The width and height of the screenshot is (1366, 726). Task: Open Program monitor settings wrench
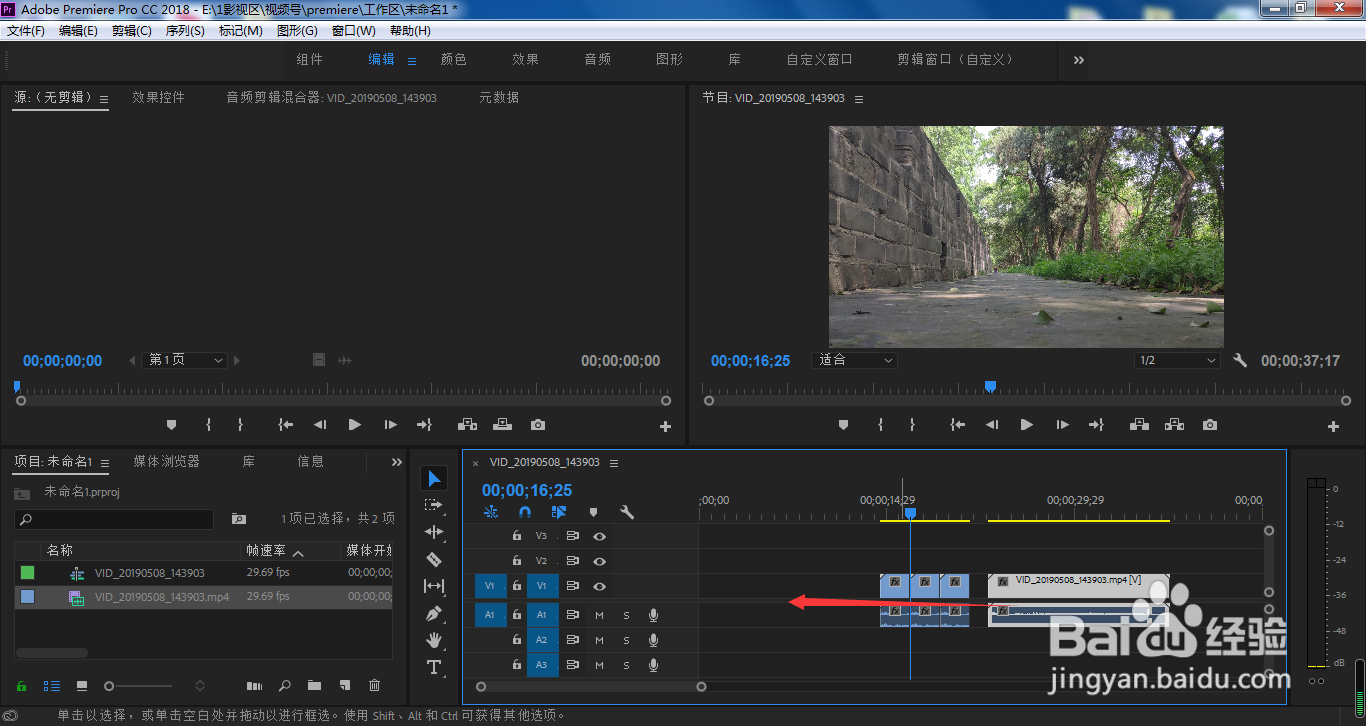point(1240,361)
